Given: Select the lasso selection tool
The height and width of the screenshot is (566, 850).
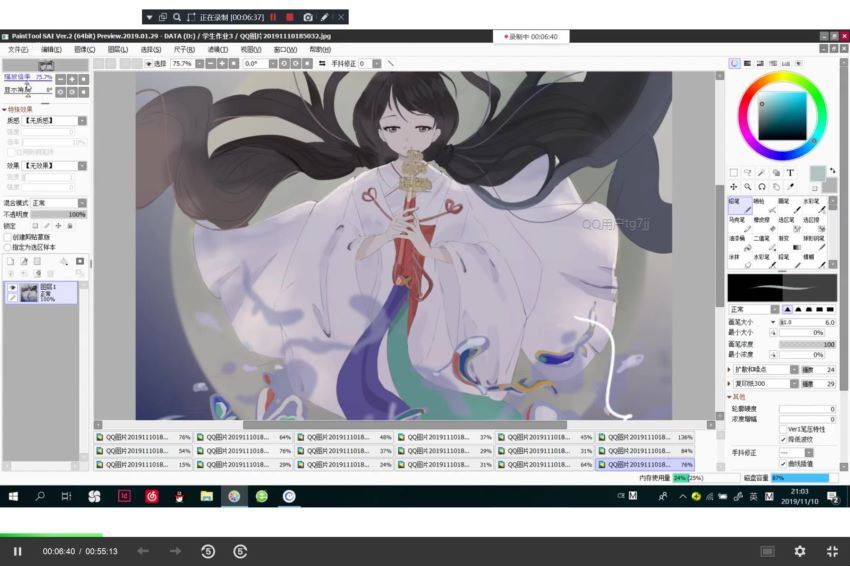Looking at the screenshot, I should tap(748, 173).
